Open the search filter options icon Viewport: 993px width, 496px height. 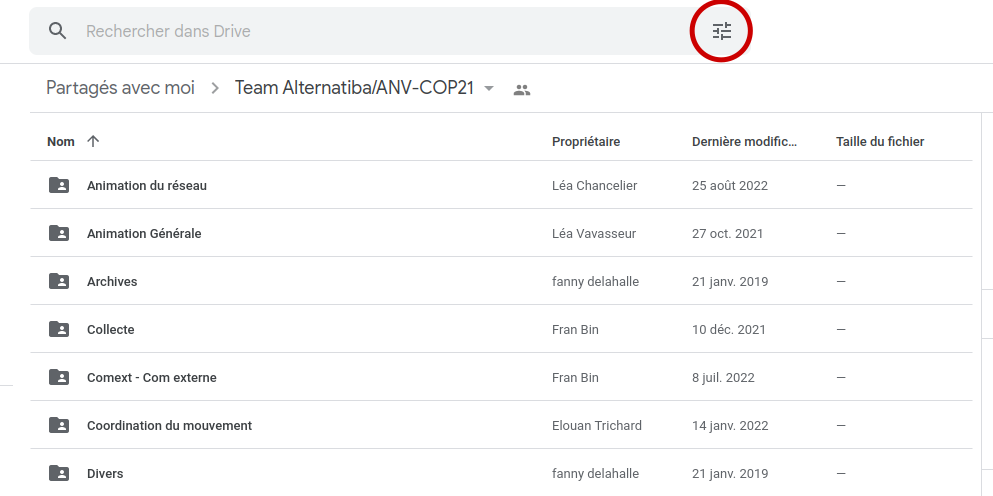722,31
